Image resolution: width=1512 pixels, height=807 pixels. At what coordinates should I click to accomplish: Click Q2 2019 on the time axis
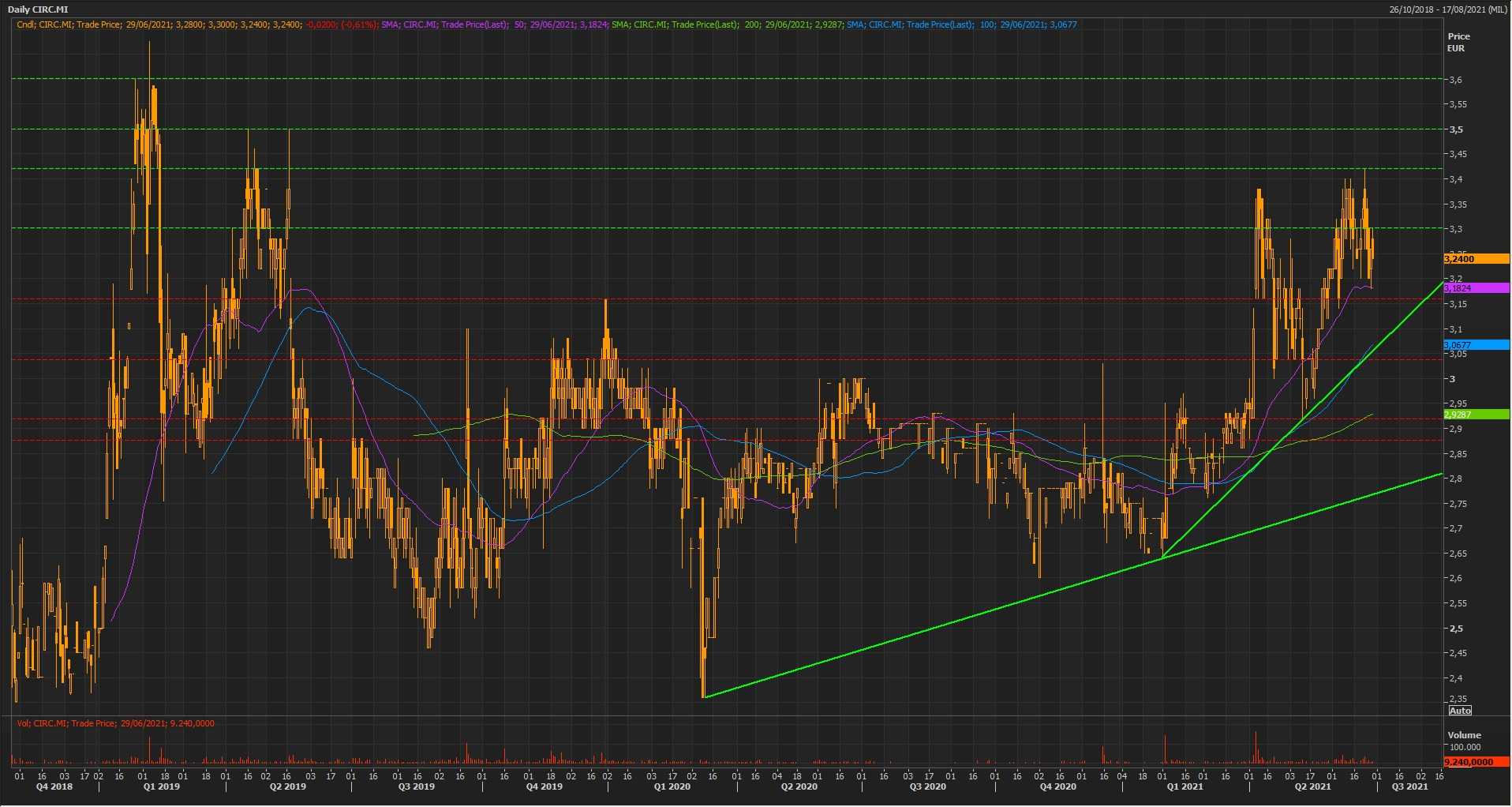pyautogui.click(x=288, y=786)
